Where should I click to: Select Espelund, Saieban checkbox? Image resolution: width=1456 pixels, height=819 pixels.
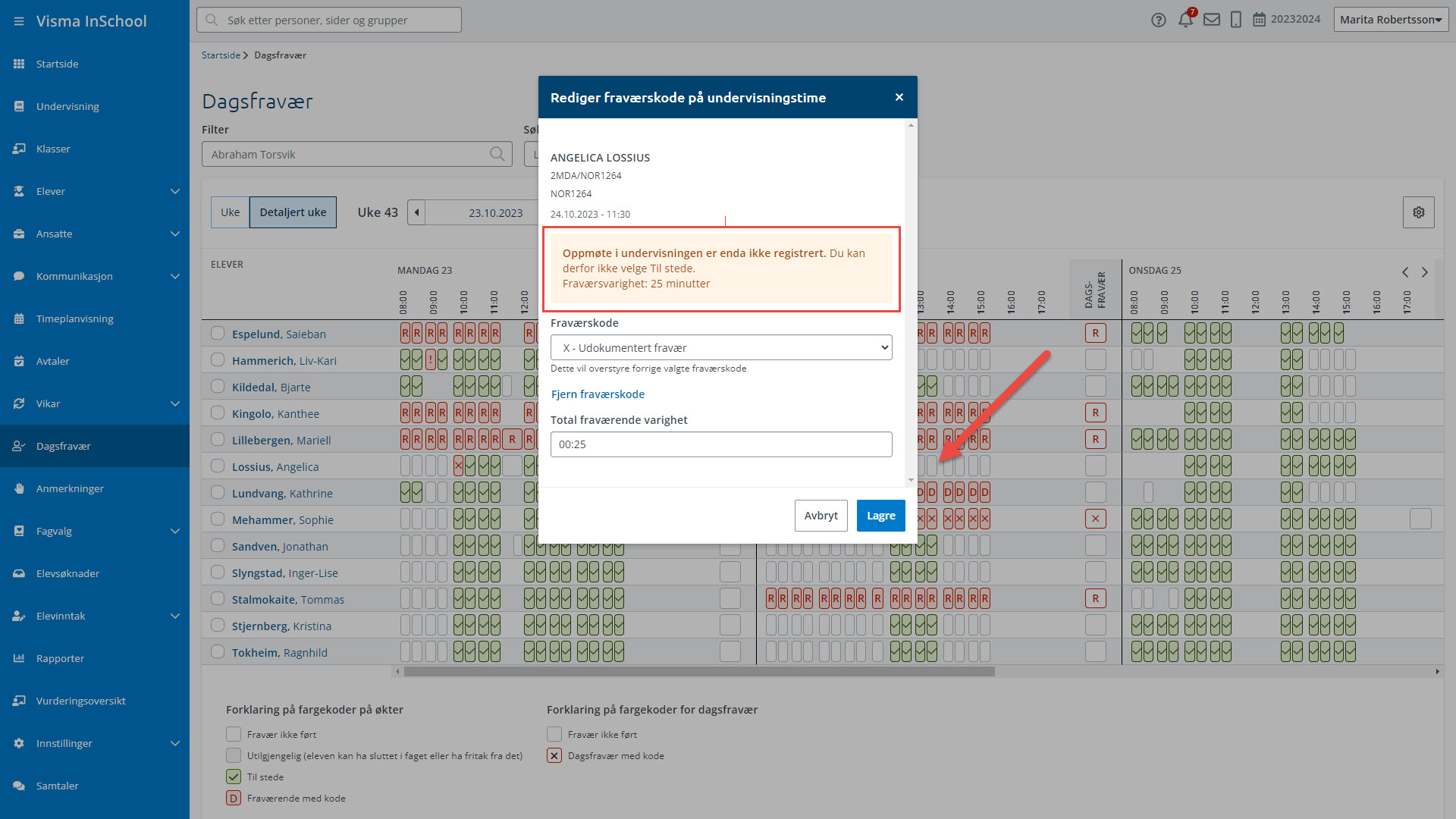(218, 333)
